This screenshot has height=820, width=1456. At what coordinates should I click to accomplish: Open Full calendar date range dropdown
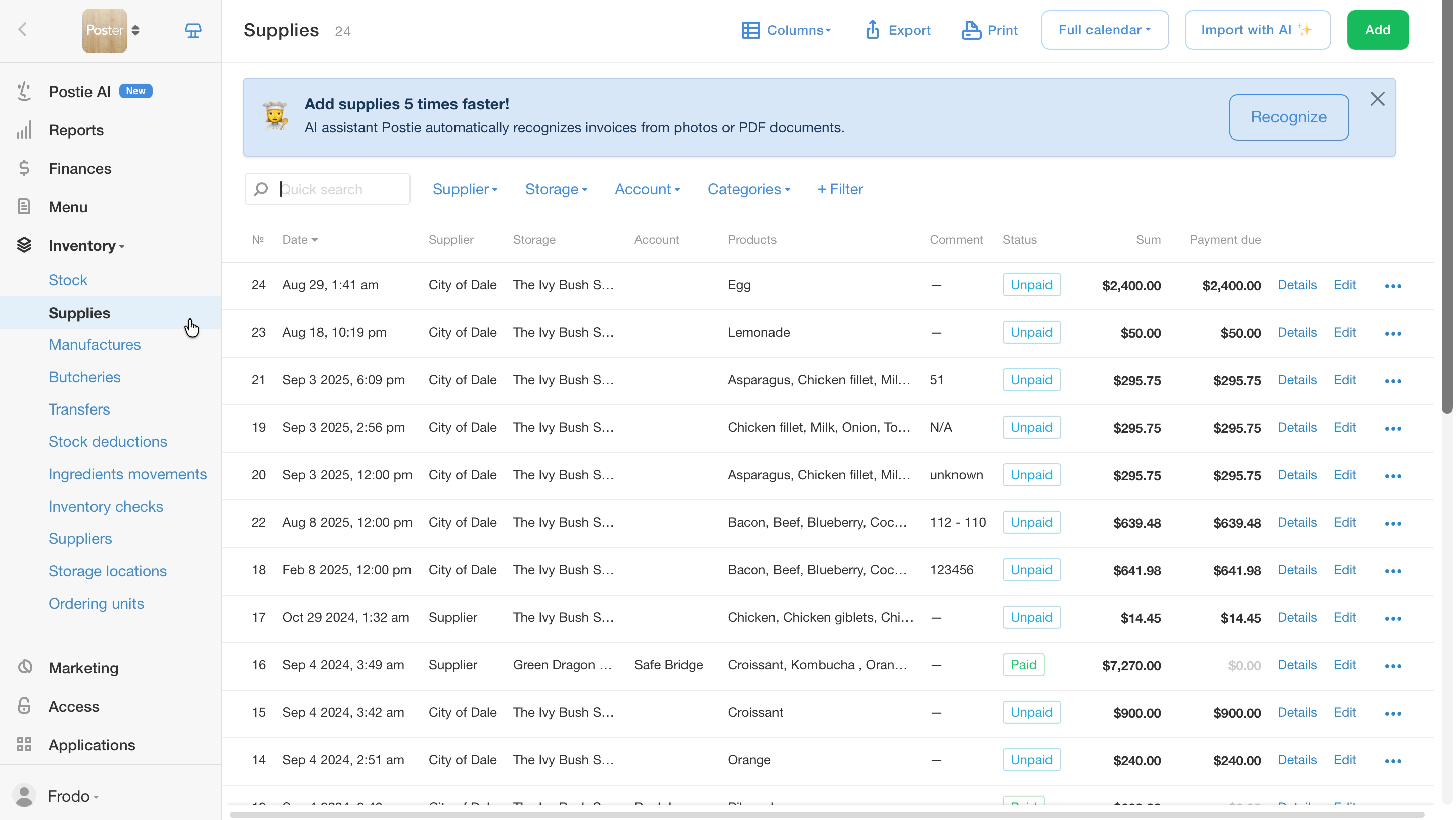pyautogui.click(x=1105, y=30)
